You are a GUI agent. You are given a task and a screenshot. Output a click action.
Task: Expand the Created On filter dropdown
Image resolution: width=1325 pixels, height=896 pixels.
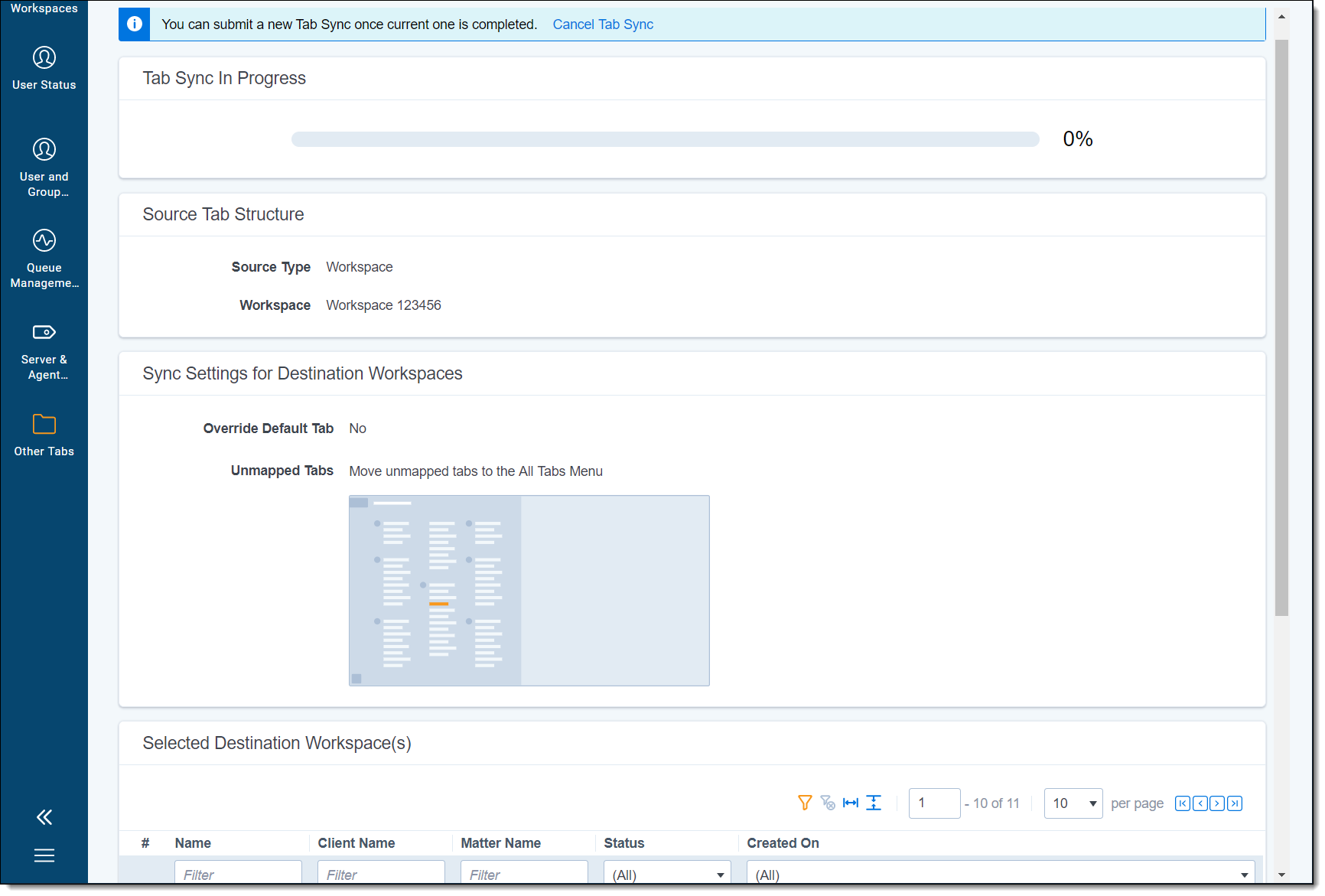(1000, 875)
